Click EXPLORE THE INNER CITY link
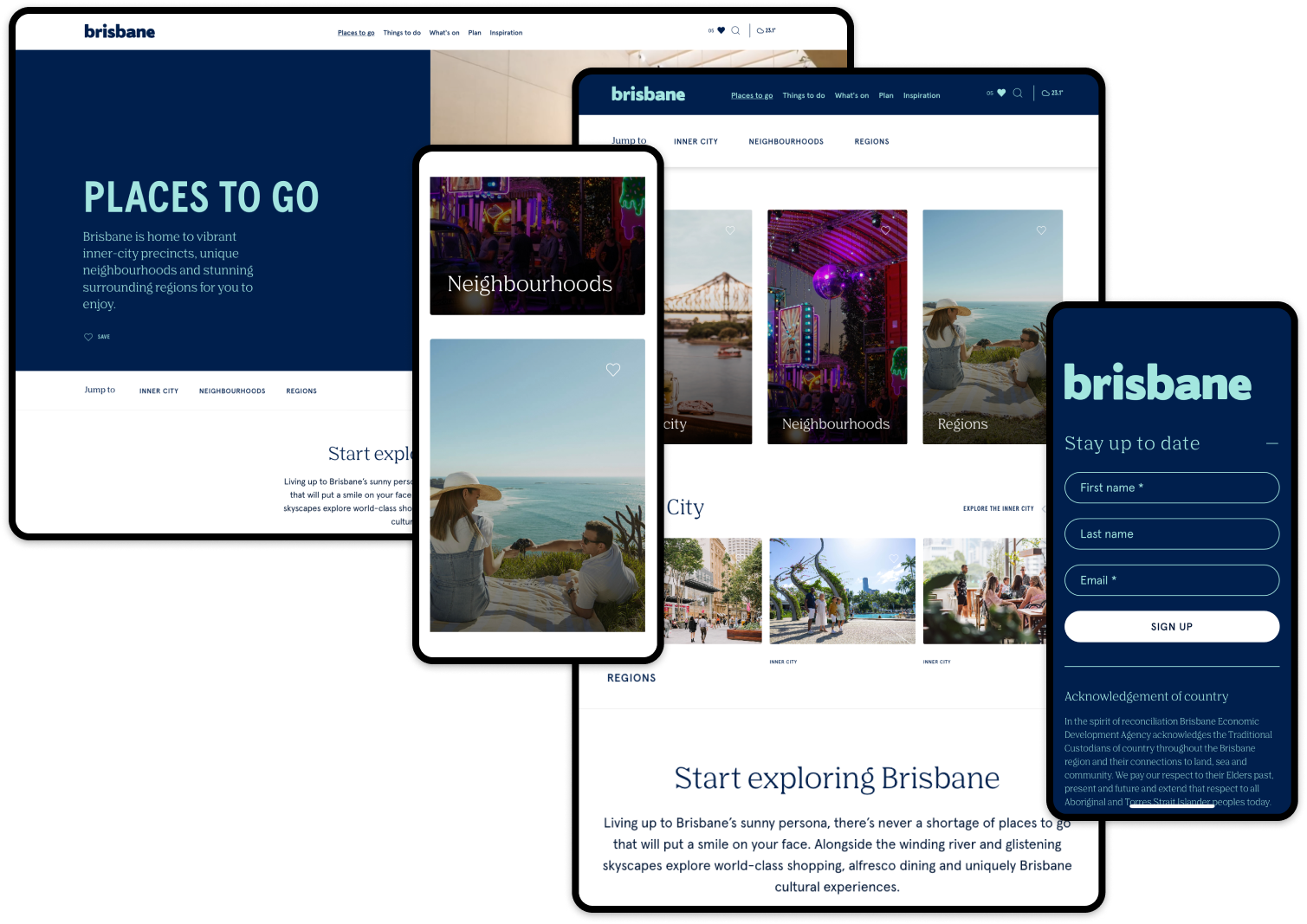The height and width of the screenshot is (924, 1307). (x=998, y=508)
